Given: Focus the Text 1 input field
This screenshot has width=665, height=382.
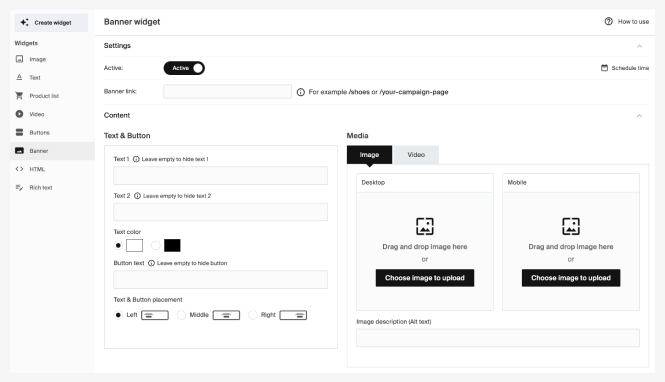Looking at the screenshot, I should click(221, 176).
